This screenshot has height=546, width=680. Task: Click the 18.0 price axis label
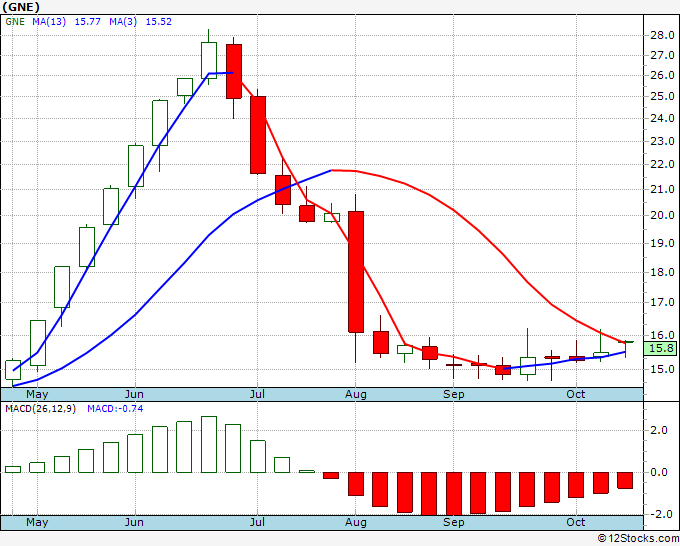[x=662, y=272]
